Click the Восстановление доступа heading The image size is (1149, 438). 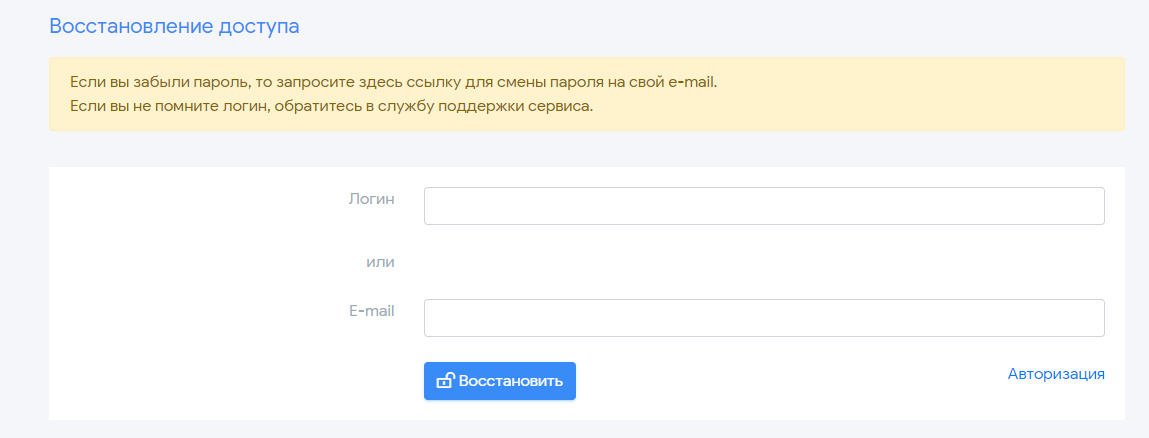point(174,26)
